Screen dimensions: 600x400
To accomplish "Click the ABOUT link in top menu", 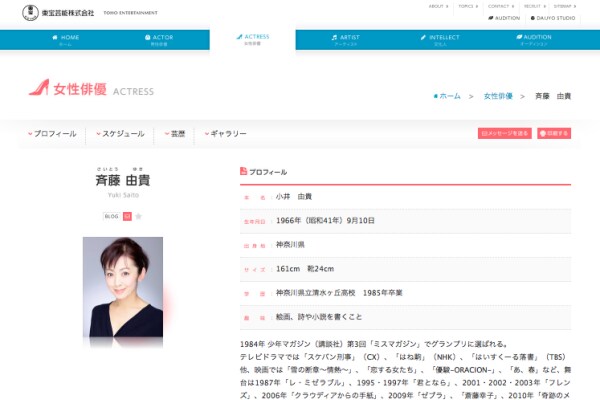I will [x=438, y=6].
